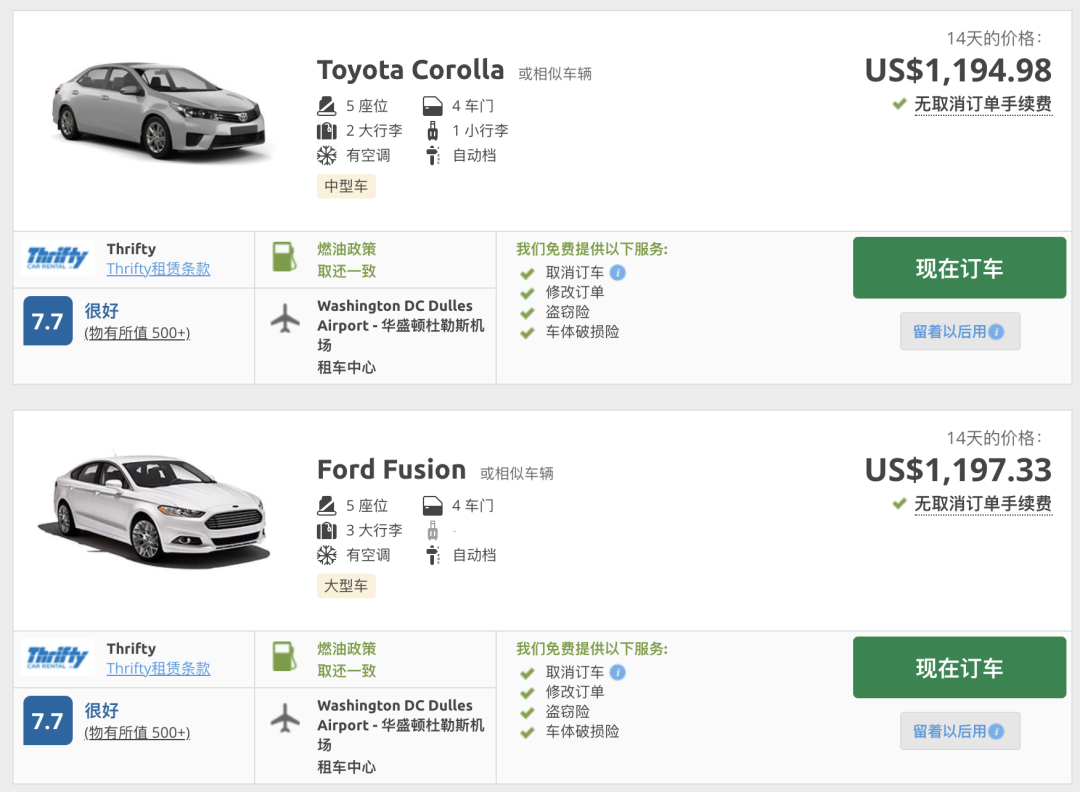Image resolution: width=1080 pixels, height=792 pixels.
Task: Open Thrifty租赁条款 link for Toyota Corolla
Action: coord(158,269)
